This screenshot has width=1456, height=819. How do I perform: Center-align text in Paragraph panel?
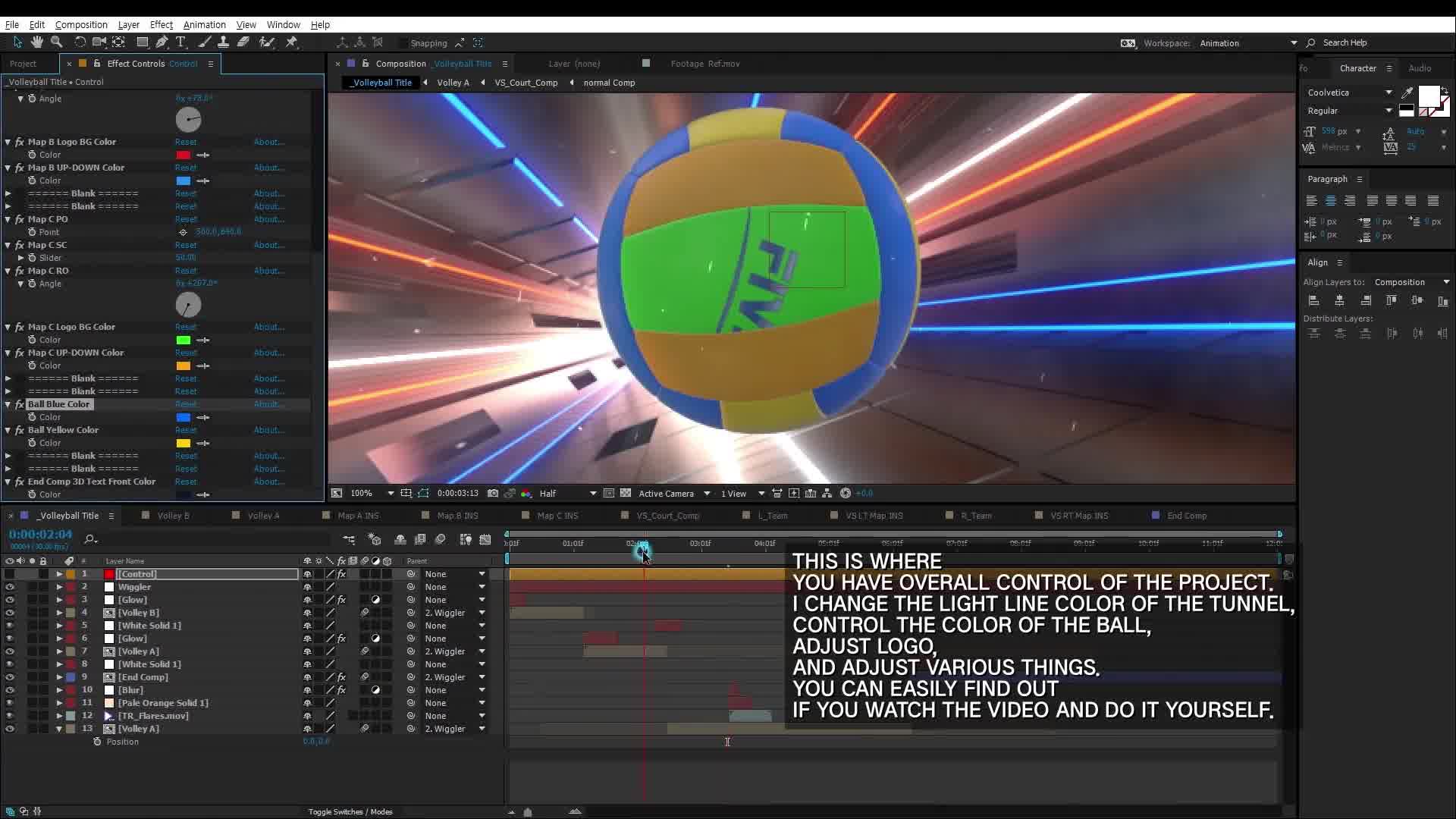[x=1331, y=201]
